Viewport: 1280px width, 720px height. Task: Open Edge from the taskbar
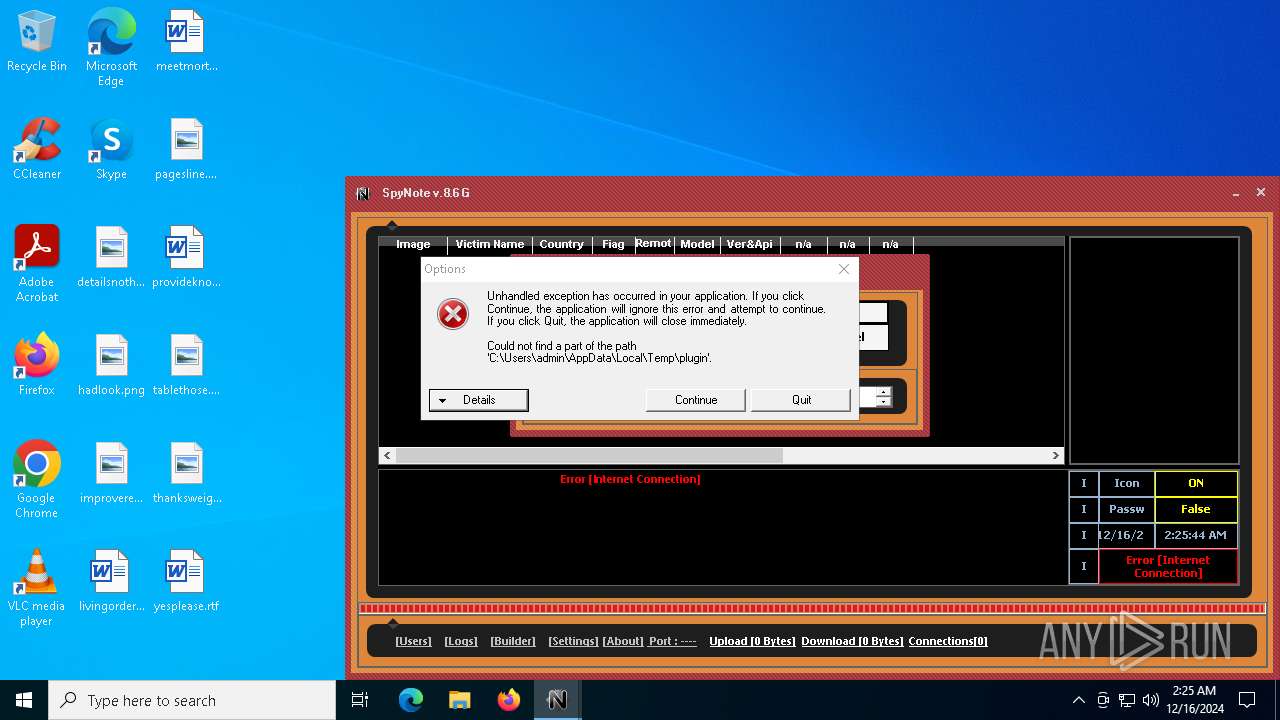pos(411,700)
